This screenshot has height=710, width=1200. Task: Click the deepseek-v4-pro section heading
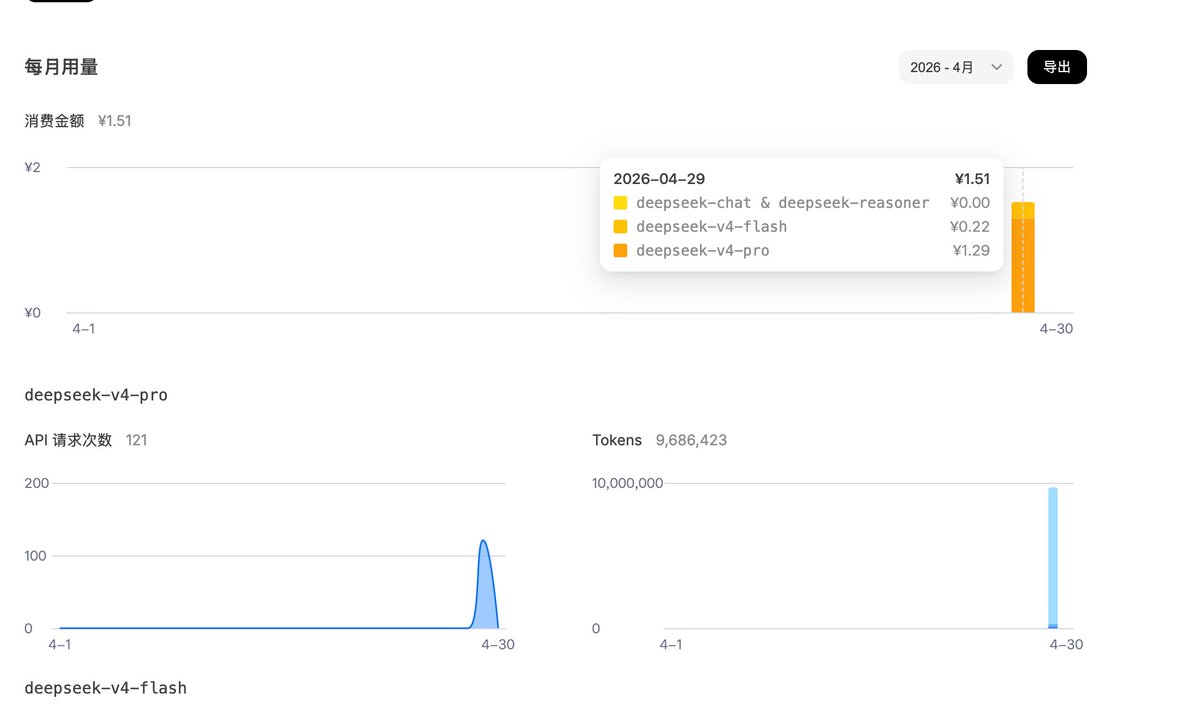96,395
